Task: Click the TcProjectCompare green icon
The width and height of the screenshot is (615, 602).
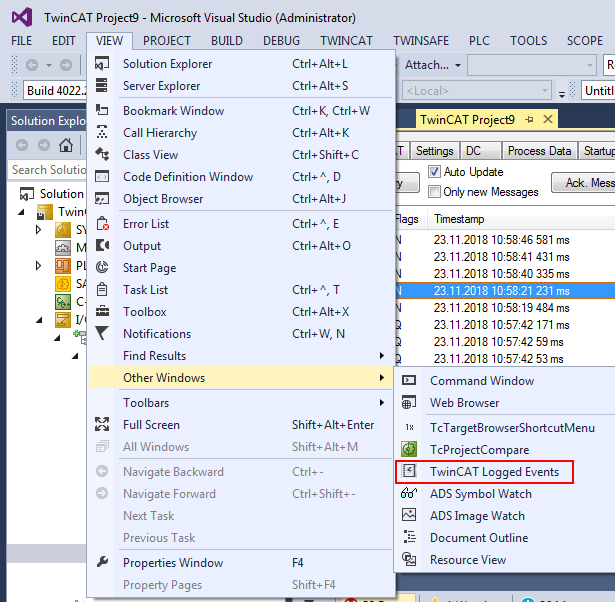Action: pyautogui.click(x=409, y=449)
